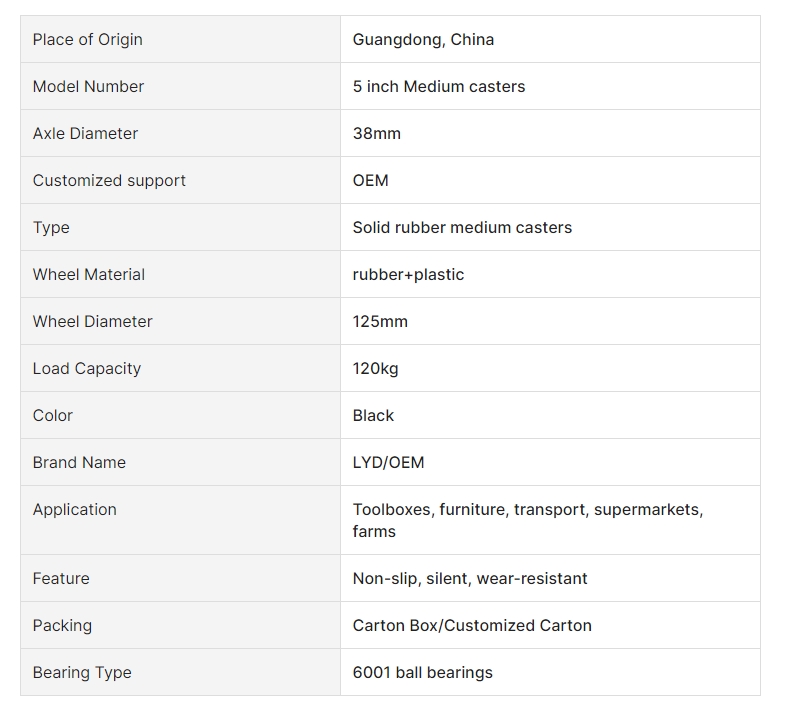Screen dimensions: 788x712
Task: Click 'Non-slip, silent, wear-resistant' feature text
Action: tap(469, 579)
